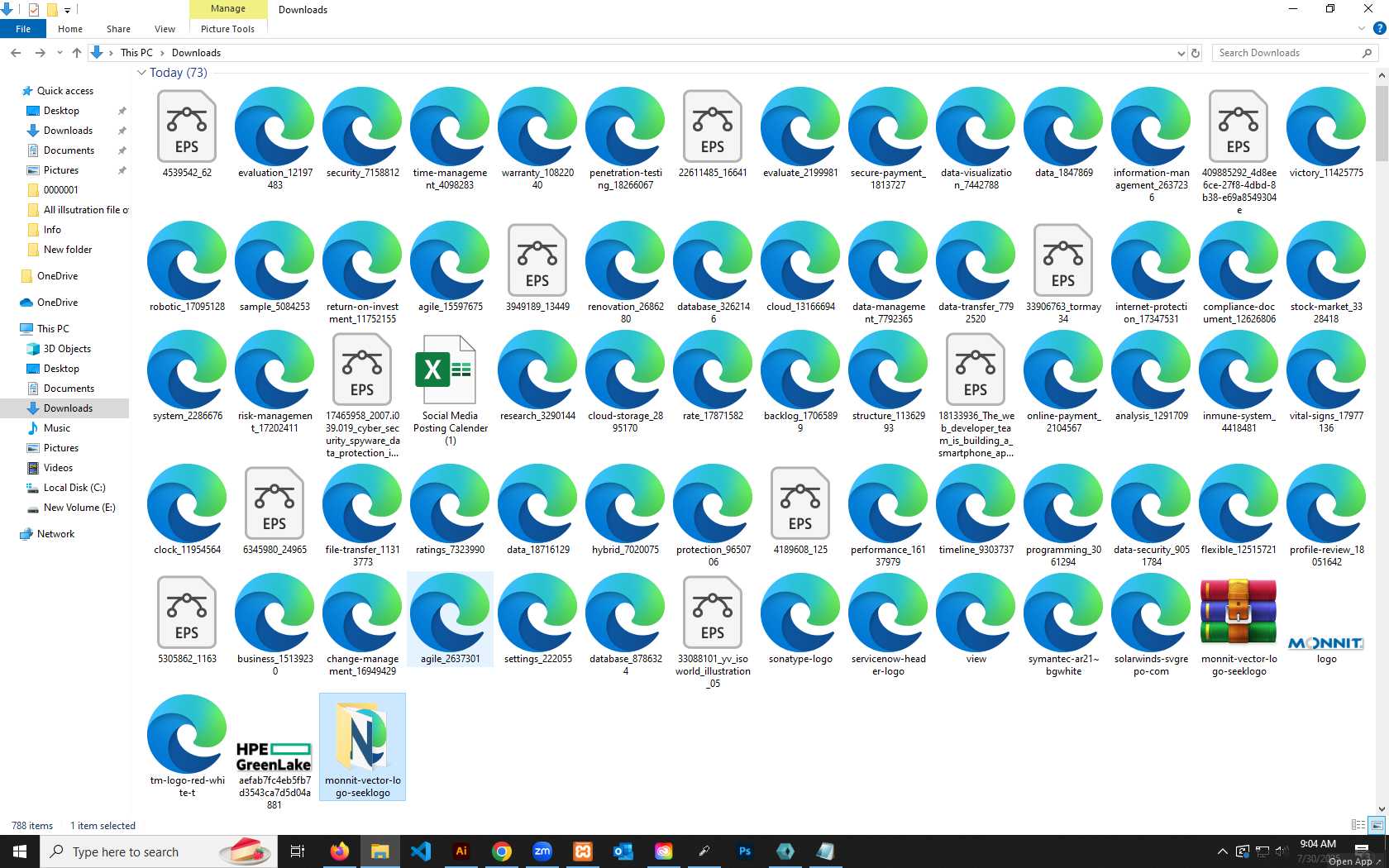Viewport: 1389px width, 868px height.
Task: Open the Videos folder in navigation pane
Action: (x=58, y=468)
